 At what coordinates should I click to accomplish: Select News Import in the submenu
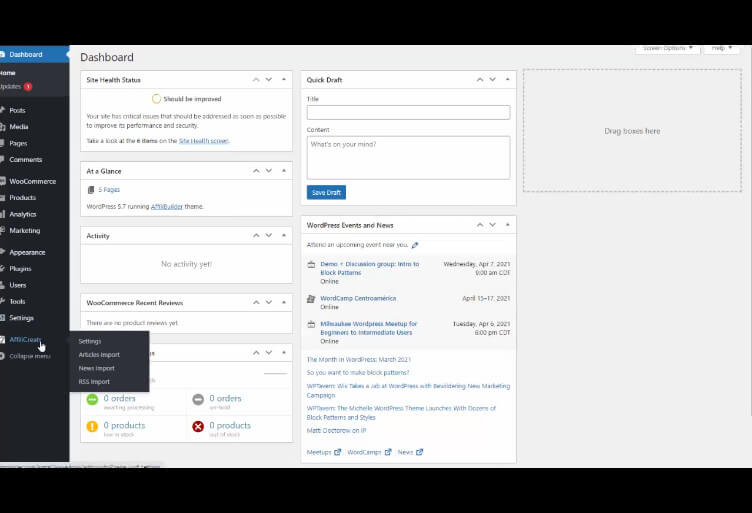click(x=96, y=368)
